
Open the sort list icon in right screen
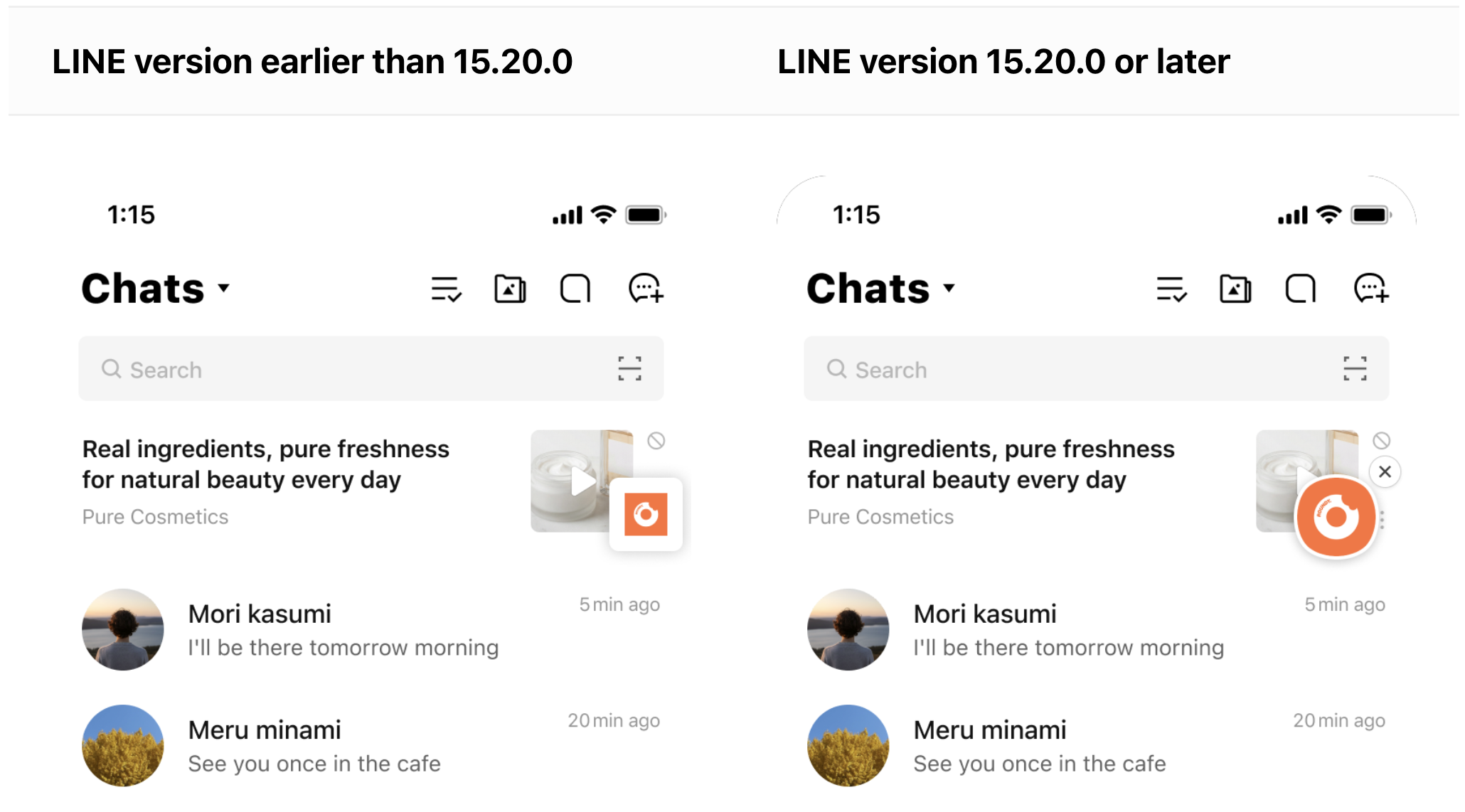pos(1171,289)
